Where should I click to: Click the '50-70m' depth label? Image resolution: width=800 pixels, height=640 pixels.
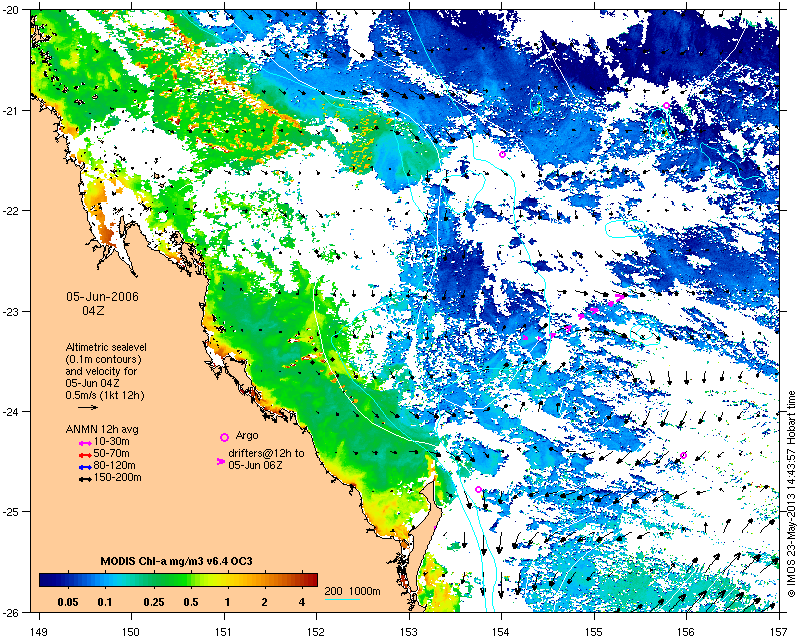(111, 454)
